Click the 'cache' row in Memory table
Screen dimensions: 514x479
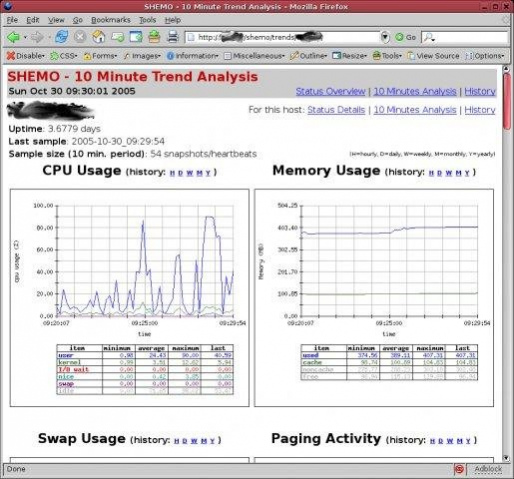389,362
